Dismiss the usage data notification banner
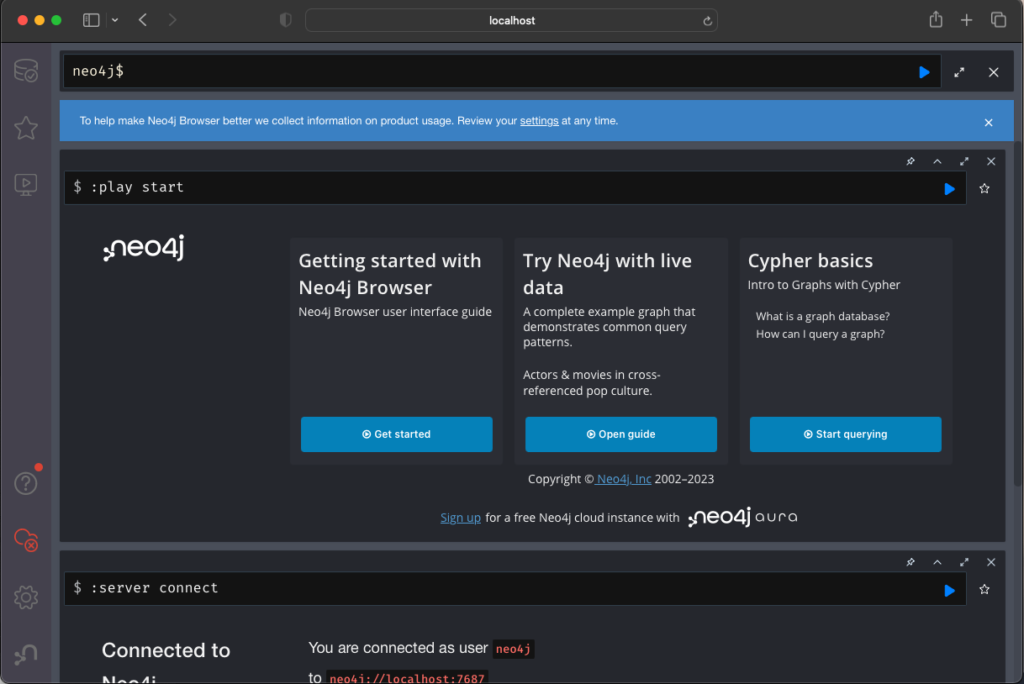Screen dimensions: 1024x684 coord(989,122)
